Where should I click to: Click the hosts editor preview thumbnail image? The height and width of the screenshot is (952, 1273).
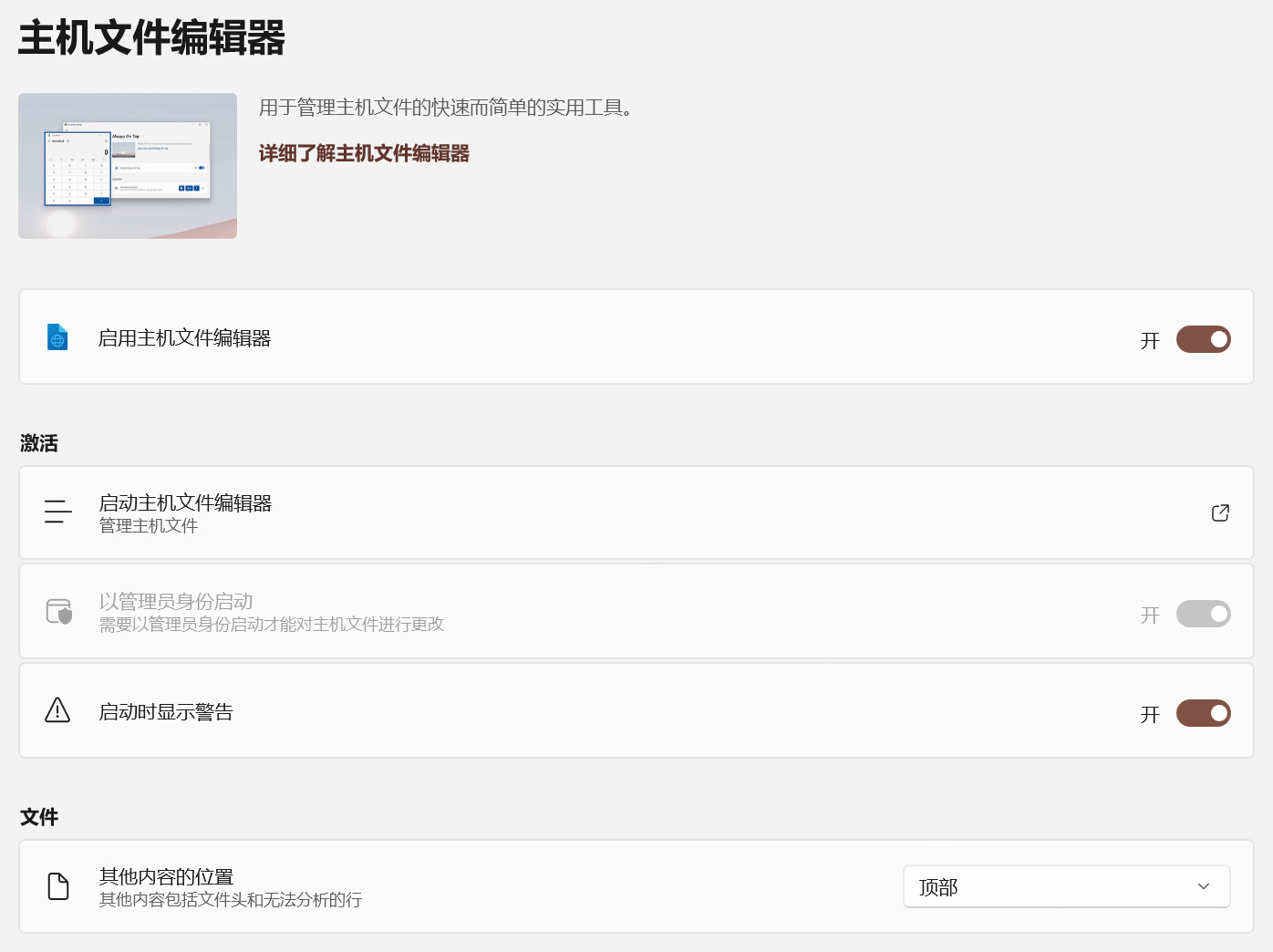[128, 166]
